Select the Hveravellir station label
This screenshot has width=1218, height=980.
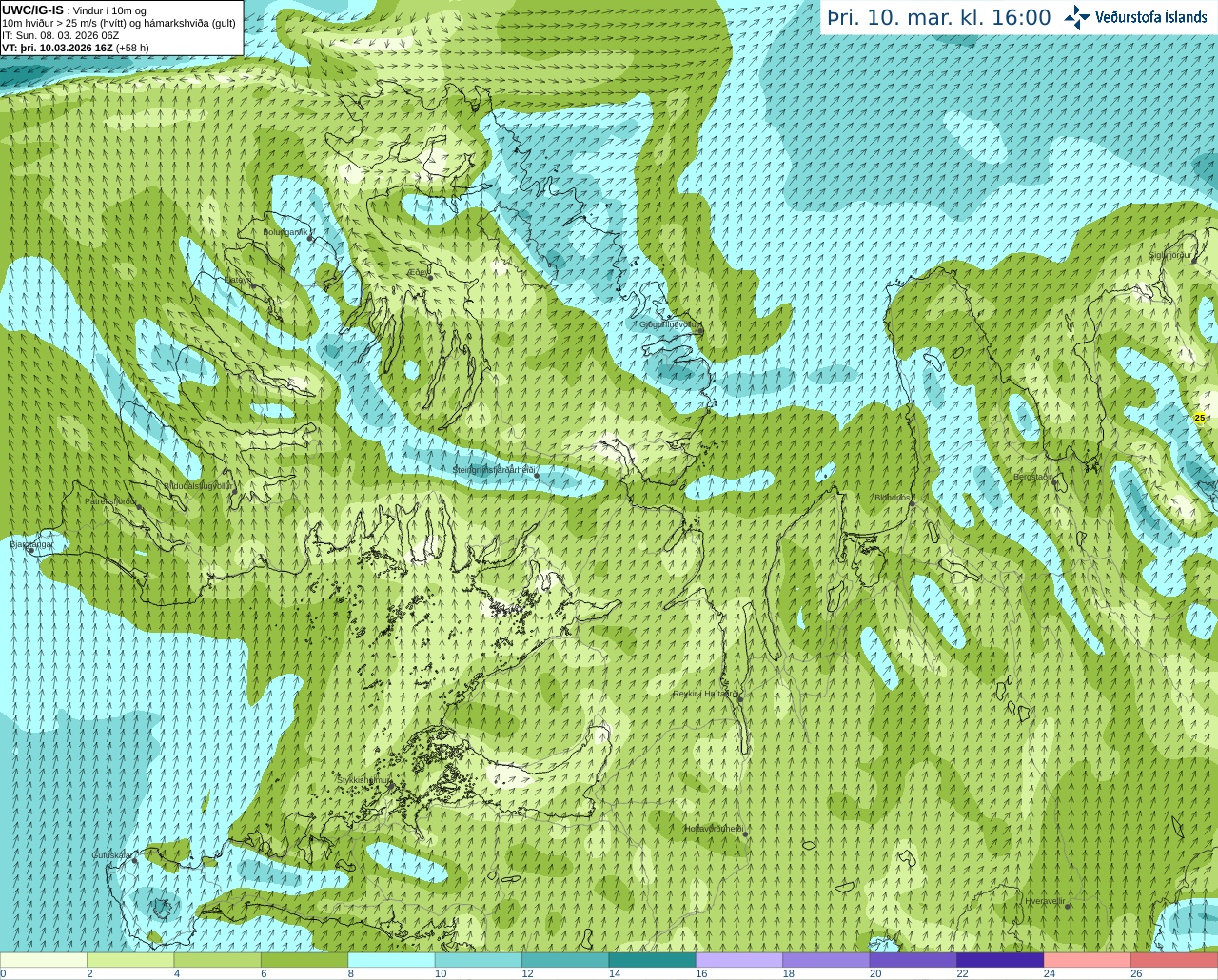(1045, 901)
